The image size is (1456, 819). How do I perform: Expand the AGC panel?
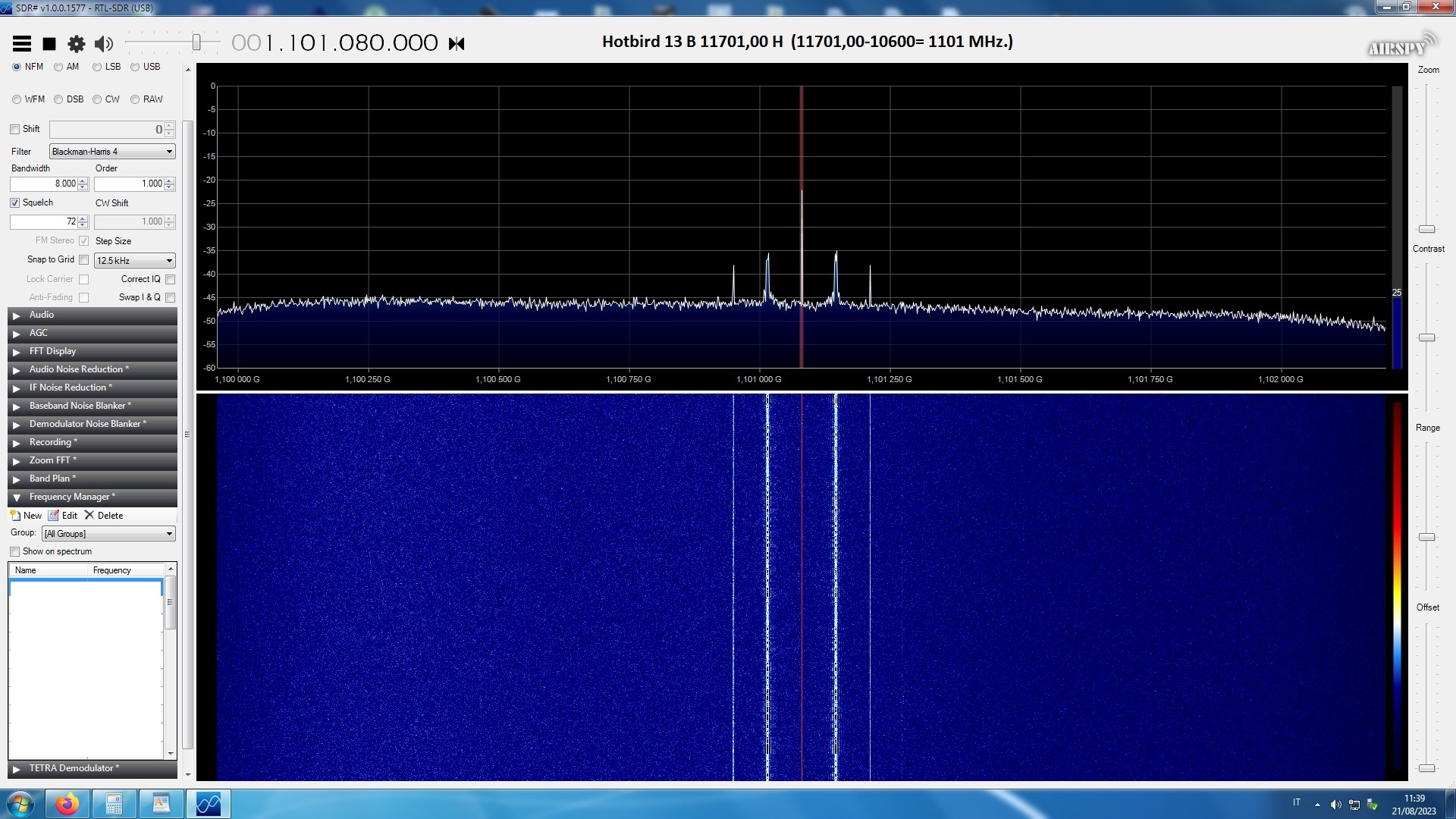pos(93,334)
